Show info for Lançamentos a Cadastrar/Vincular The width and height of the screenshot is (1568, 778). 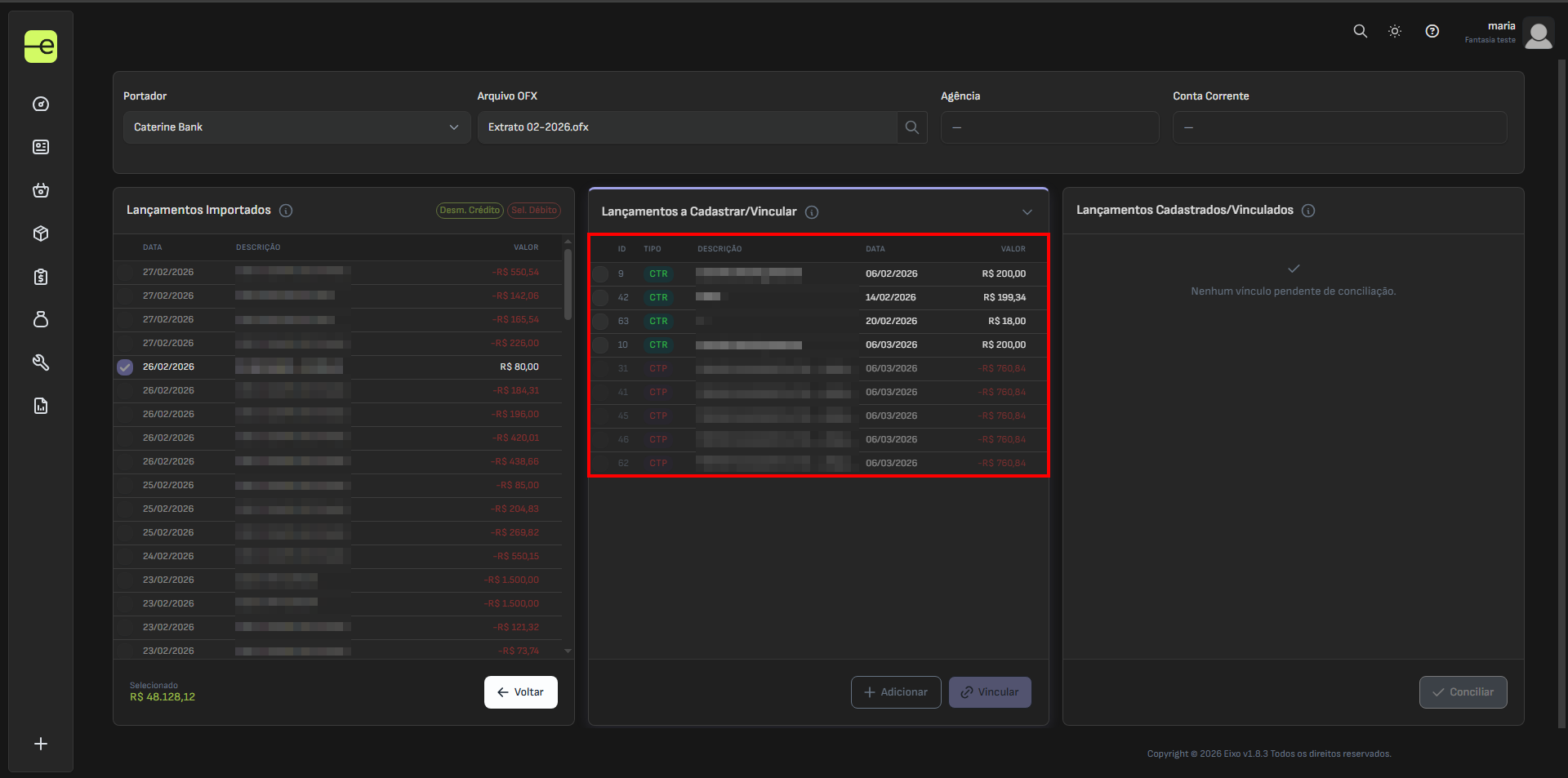tap(812, 212)
